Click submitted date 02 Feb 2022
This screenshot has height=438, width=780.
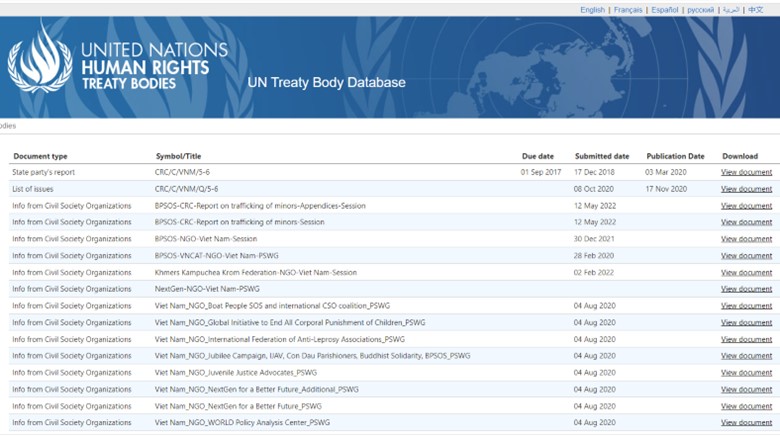pos(593,273)
